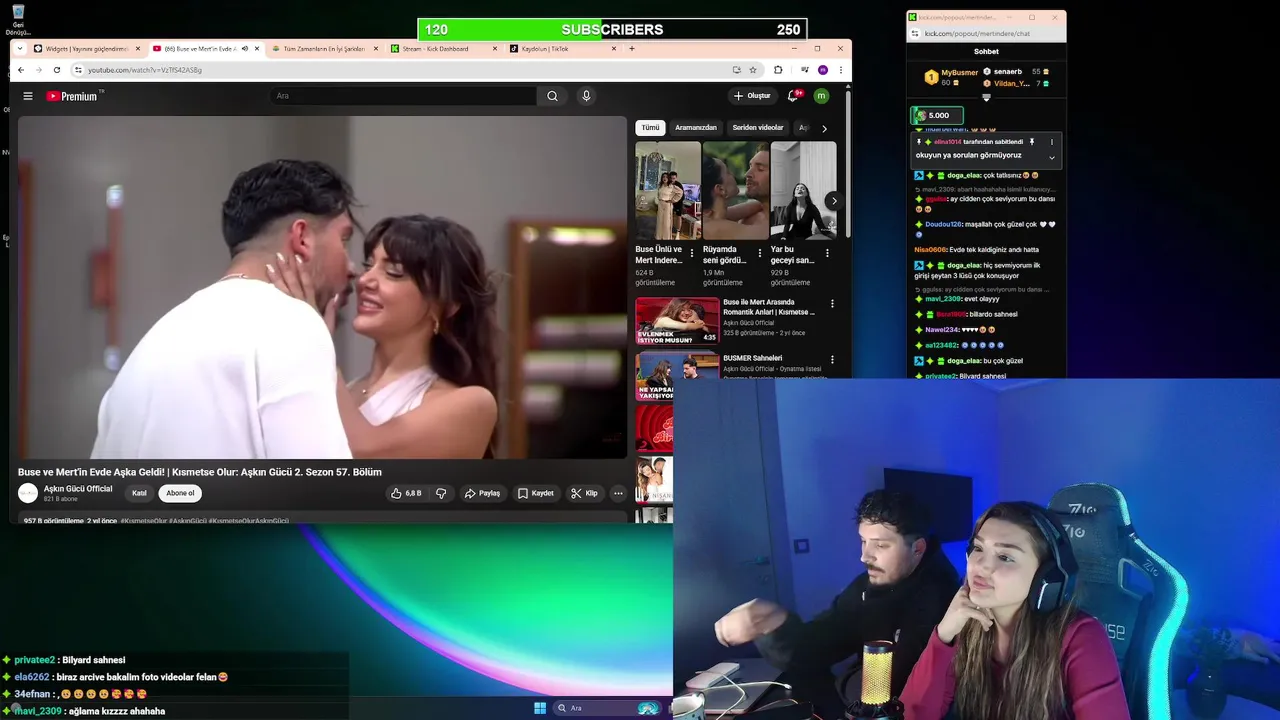1280x720 pixels.
Task: Expand the Kick chat leaderboard arrow
Action: click(x=986, y=97)
